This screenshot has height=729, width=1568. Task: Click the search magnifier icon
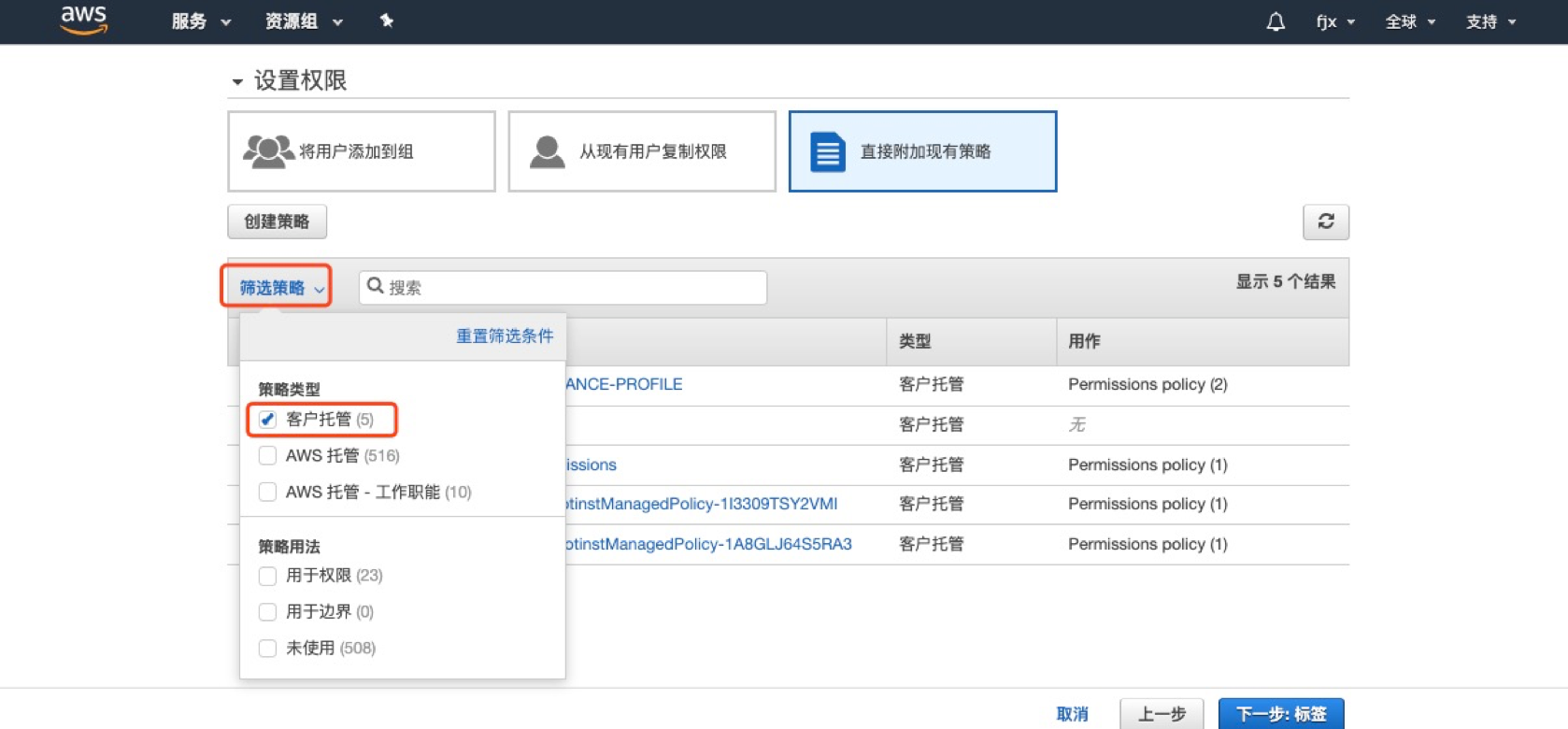coord(376,286)
